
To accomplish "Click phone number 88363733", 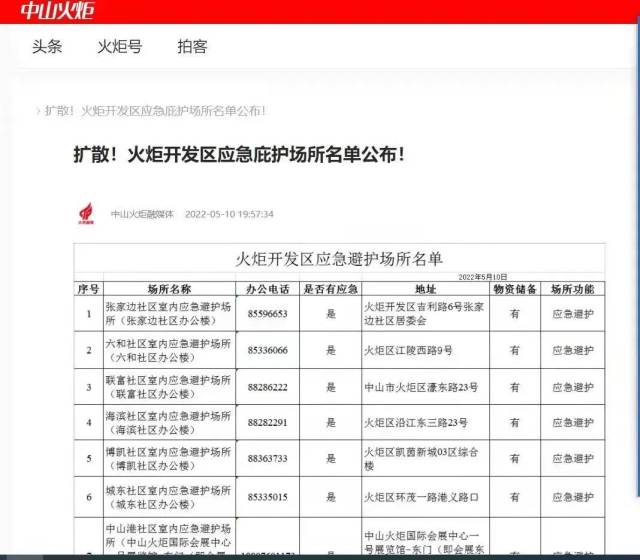I will pyautogui.click(x=267, y=458).
